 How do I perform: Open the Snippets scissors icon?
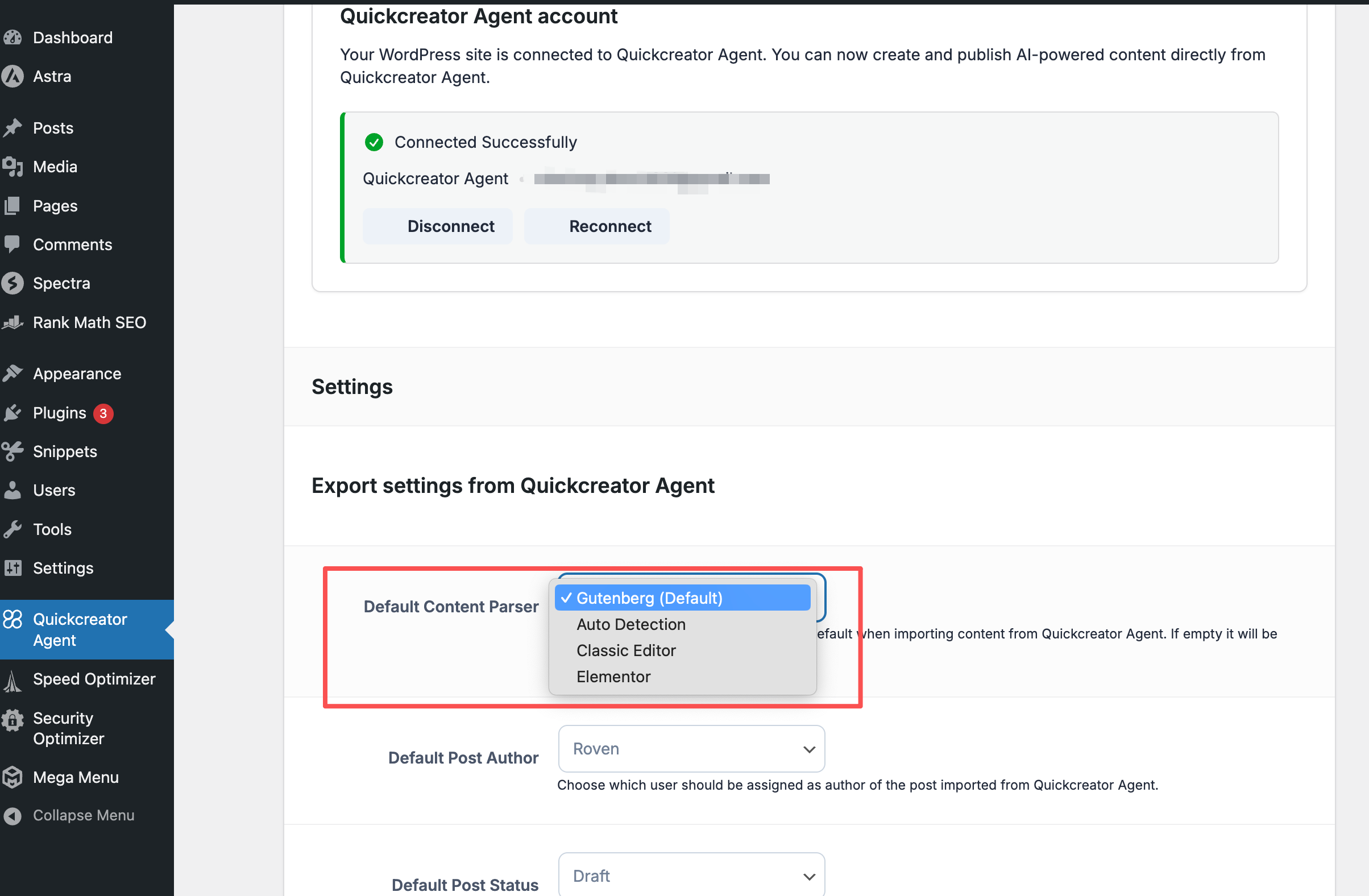tap(14, 451)
